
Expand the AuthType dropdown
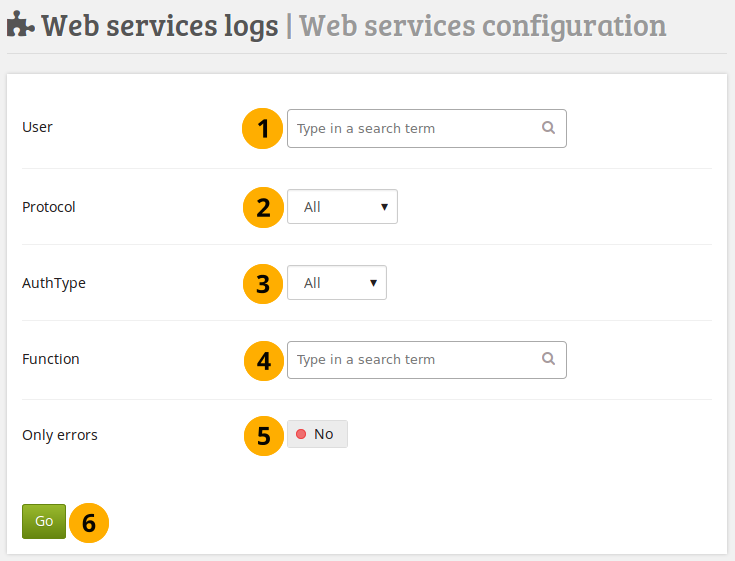(x=336, y=283)
